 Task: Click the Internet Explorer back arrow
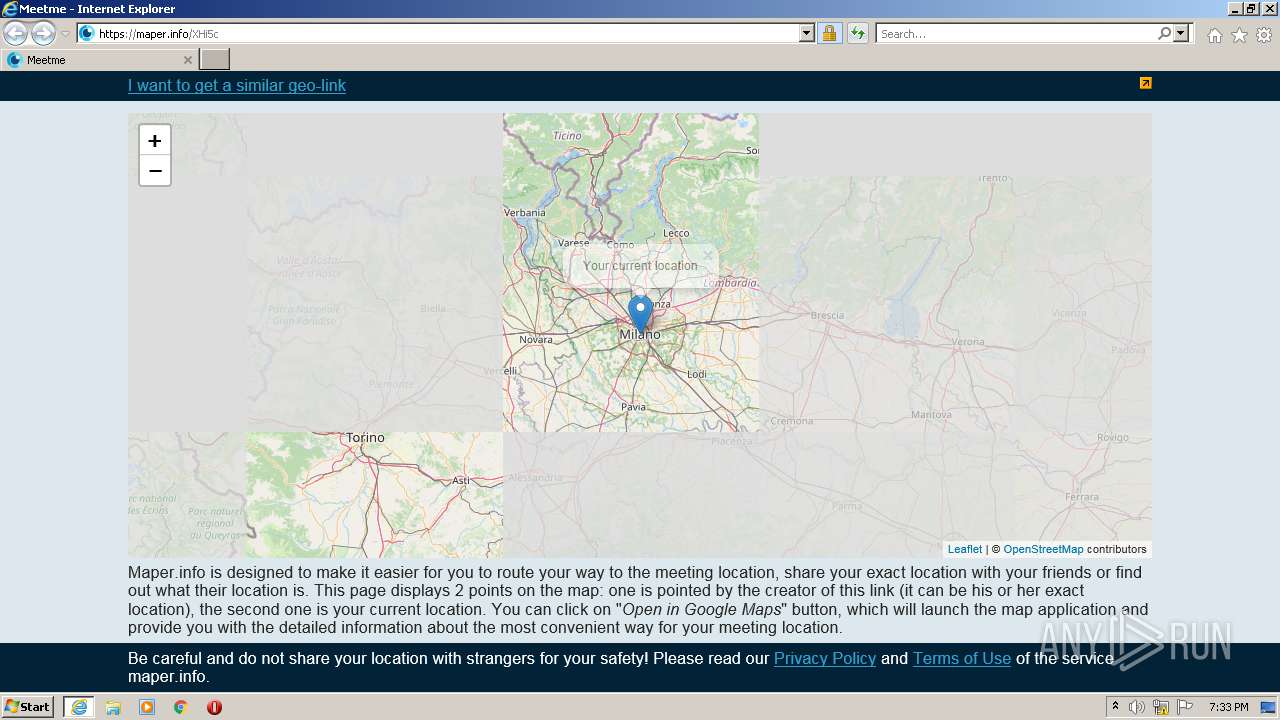coord(15,33)
